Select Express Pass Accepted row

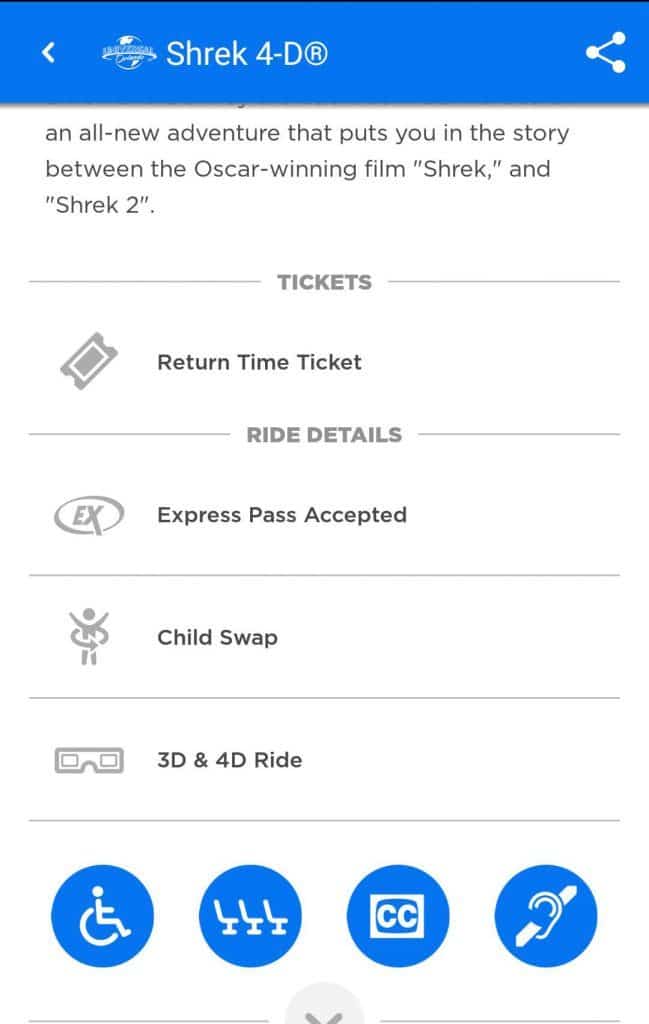point(324,515)
